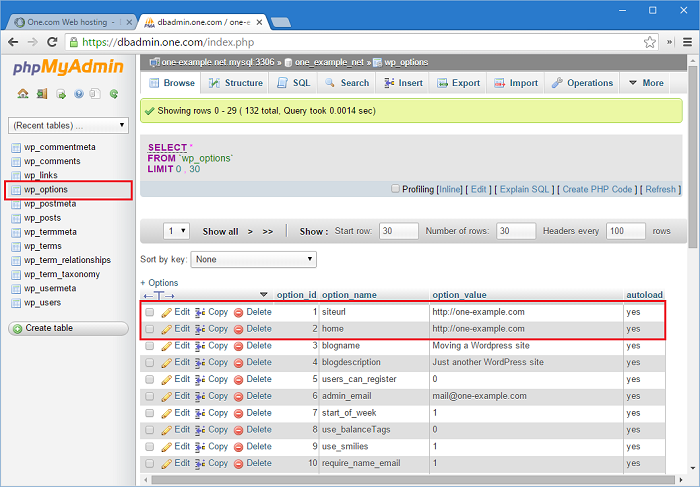The width and height of the screenshot is (700, 487).
Task: Click the pencil Edit icon for admin_email row
Action: (167, 396)
